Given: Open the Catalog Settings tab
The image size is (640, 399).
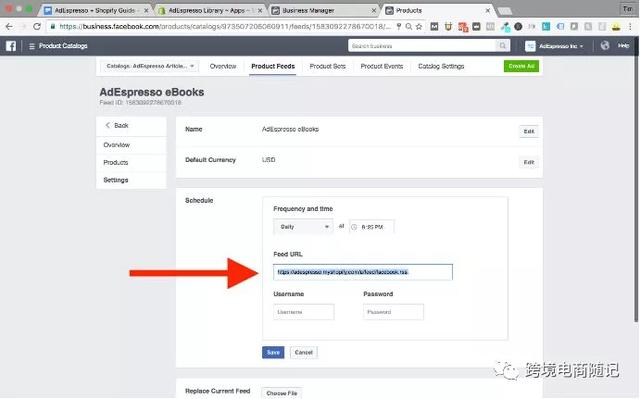Looking at the screenshot, I should (x=441, y=66).
